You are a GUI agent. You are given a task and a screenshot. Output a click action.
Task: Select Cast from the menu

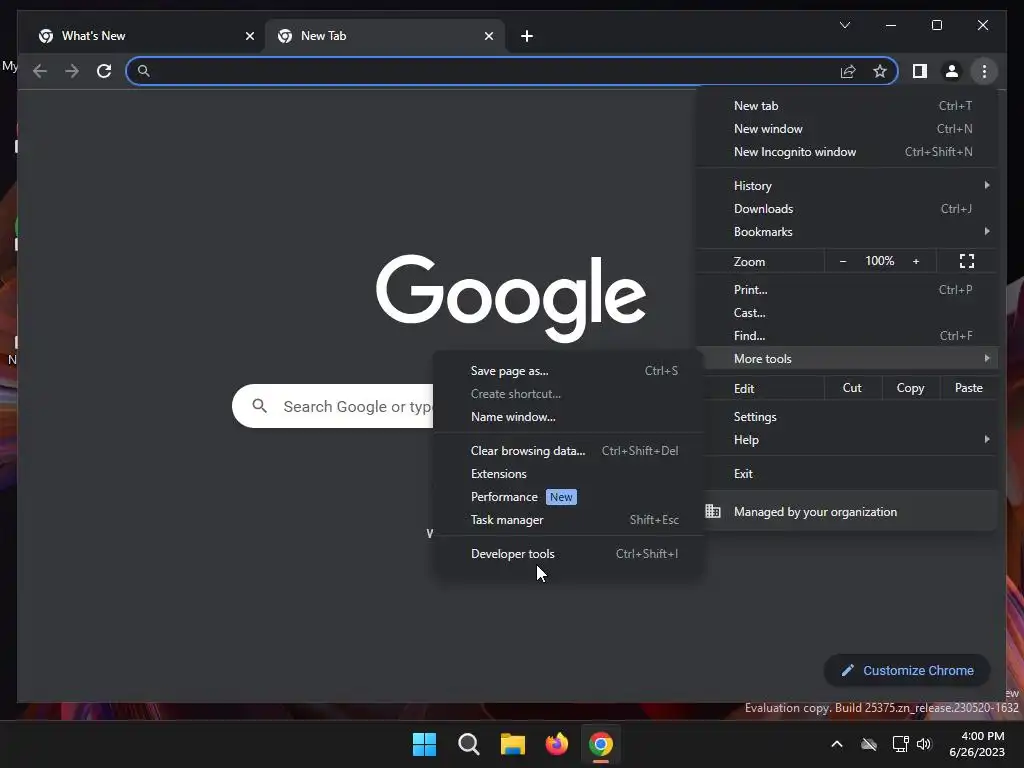846,312
